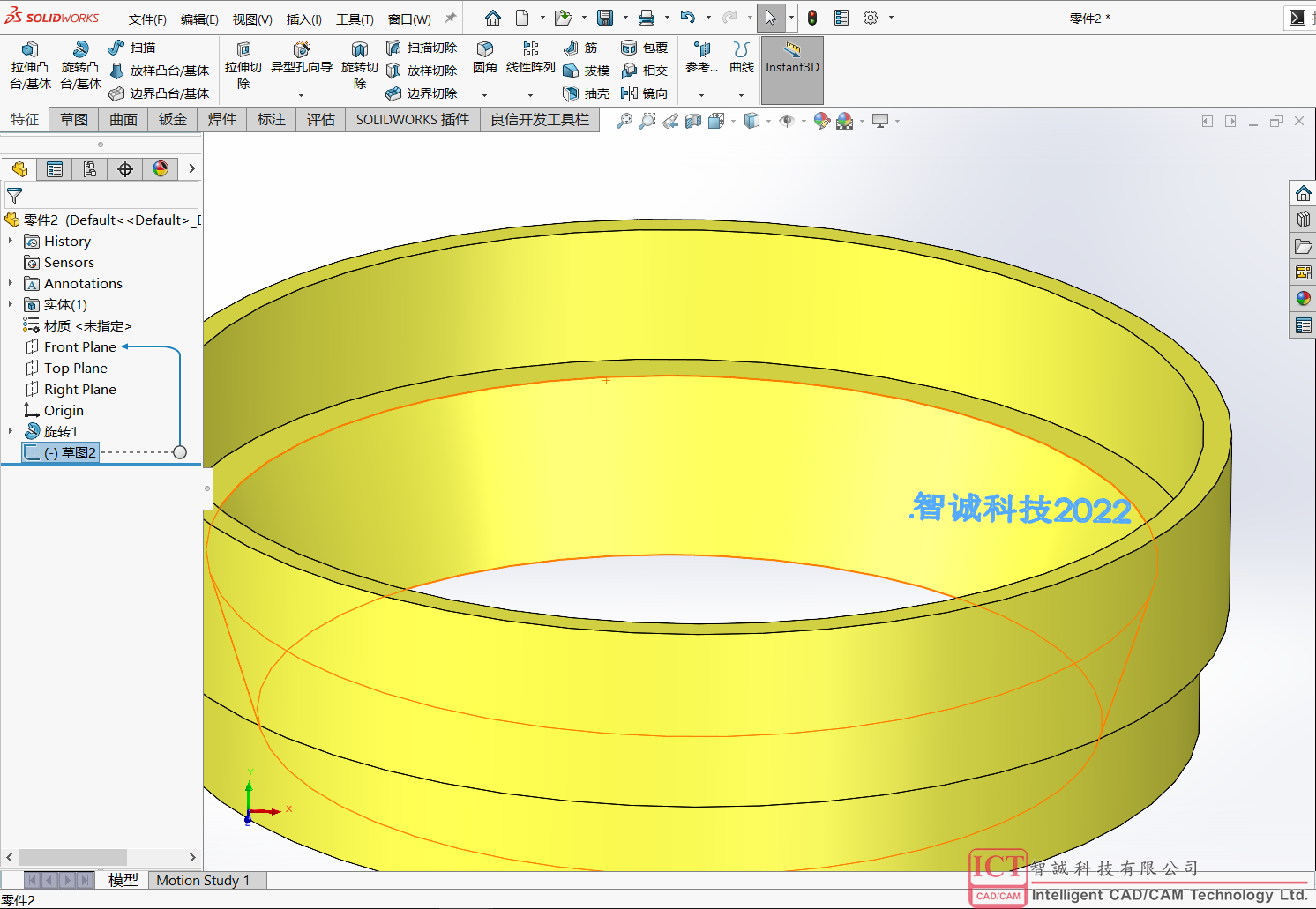This screenshot has width=1316, height=909.
Task: Select the Lofted Boss/Base tool (放样凸台/基体)
Action: click(x=159, y=71)
